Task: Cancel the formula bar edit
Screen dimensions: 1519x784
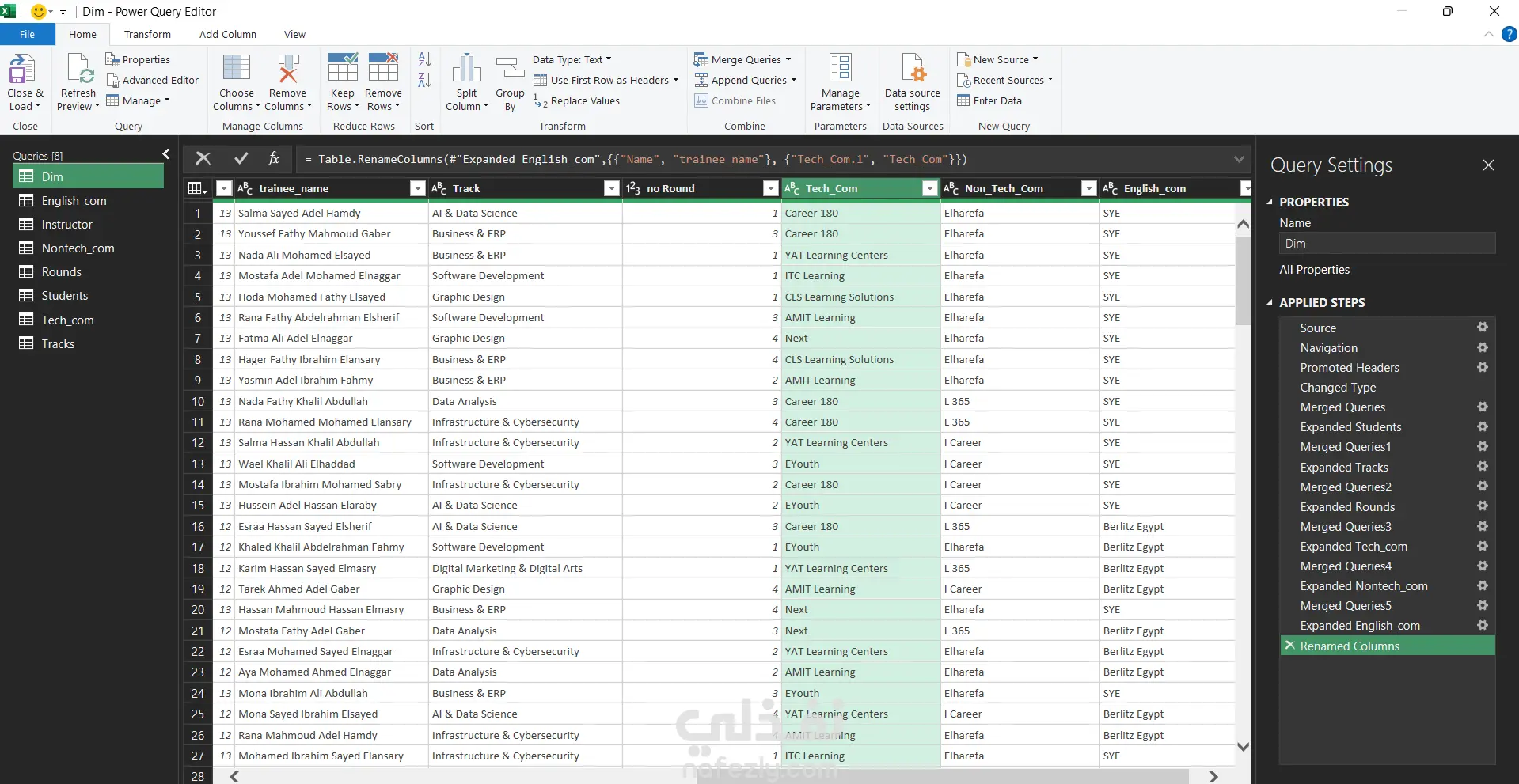Action: [x=203, y=159]
